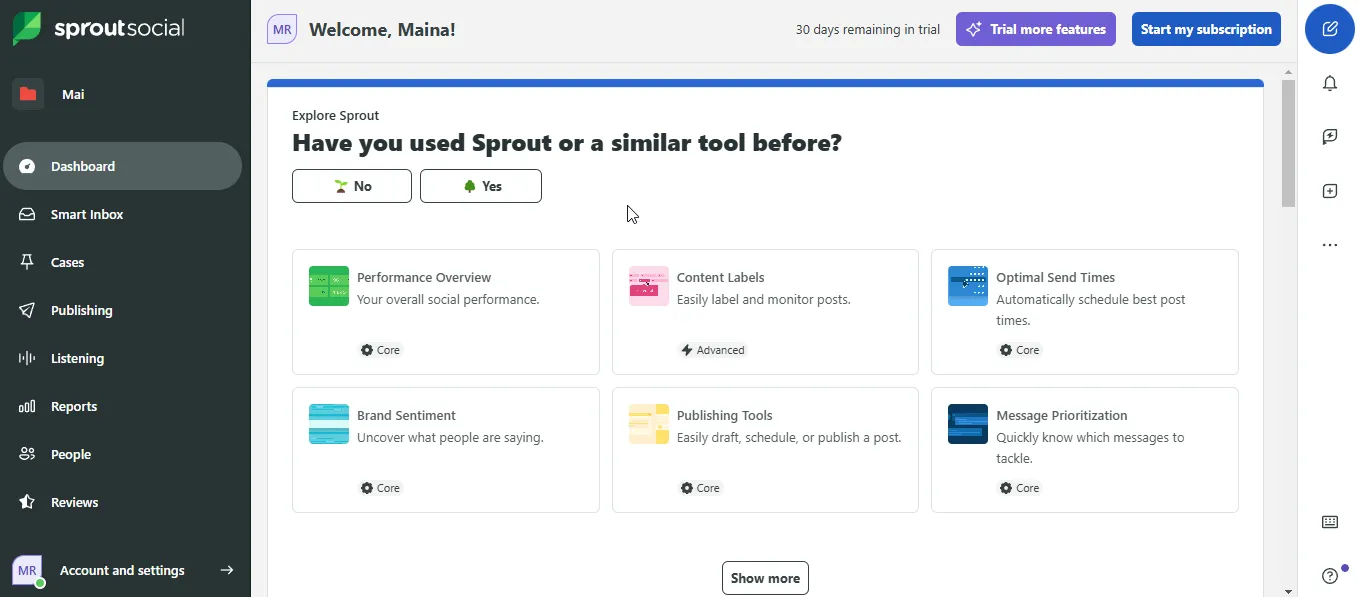This screenshot has height=597, width=1359.
Task: Go to Cases label in sidebar
Action: (68, 262)
